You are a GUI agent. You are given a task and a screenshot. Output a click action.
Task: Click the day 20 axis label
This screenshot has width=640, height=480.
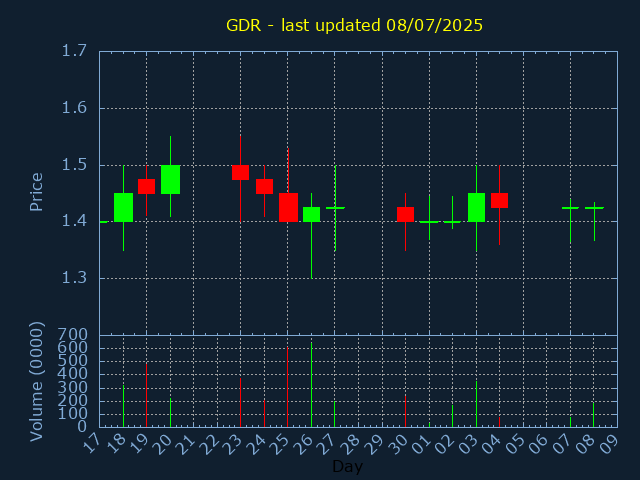click(x=162, y=444)
